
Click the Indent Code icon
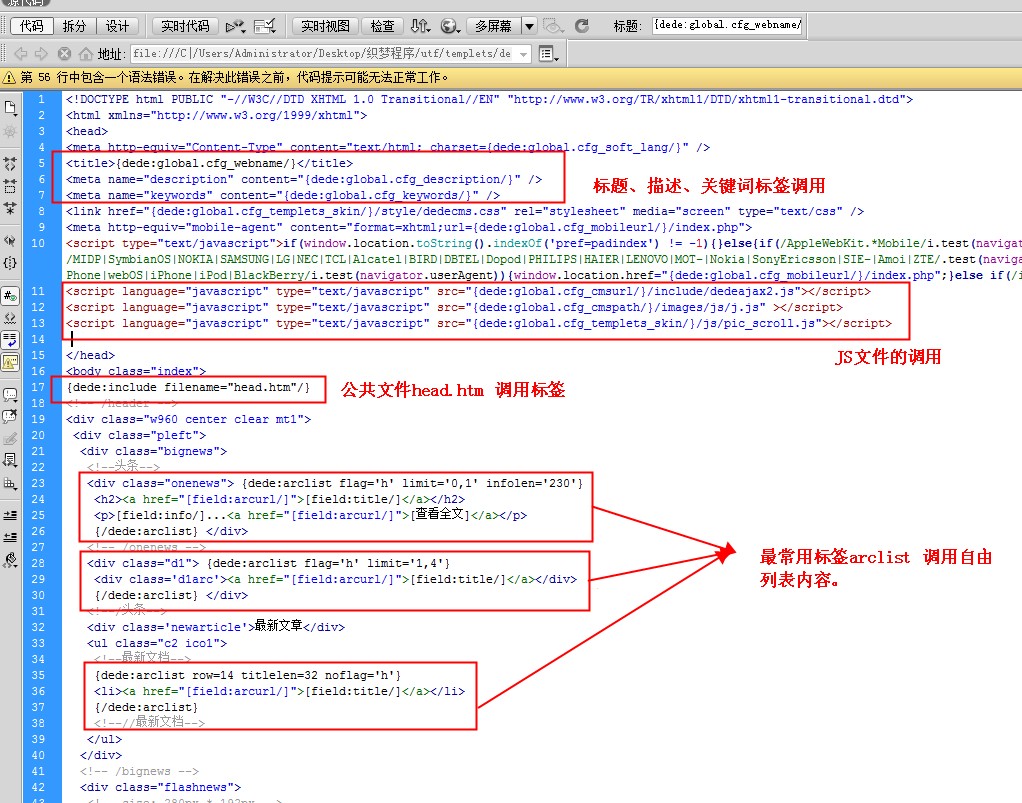tap(10, 514)
